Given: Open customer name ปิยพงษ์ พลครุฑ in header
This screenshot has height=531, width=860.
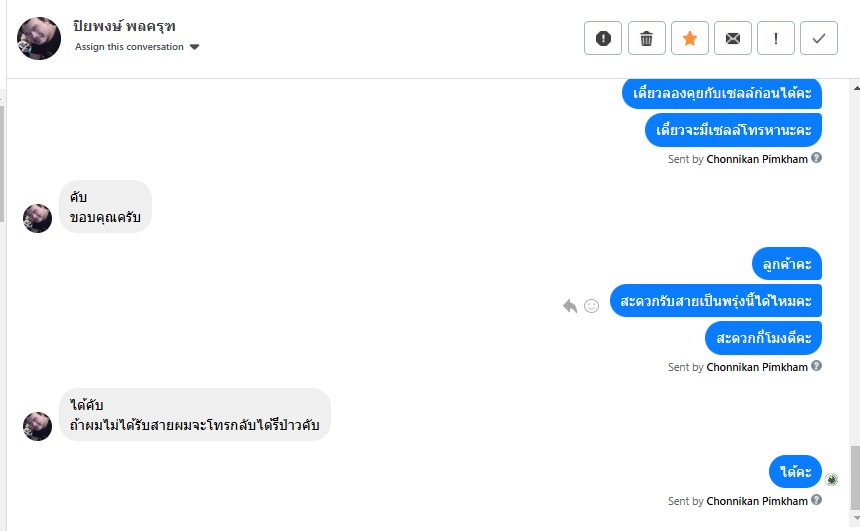Looking at the screenshot, I should [118, 26].
